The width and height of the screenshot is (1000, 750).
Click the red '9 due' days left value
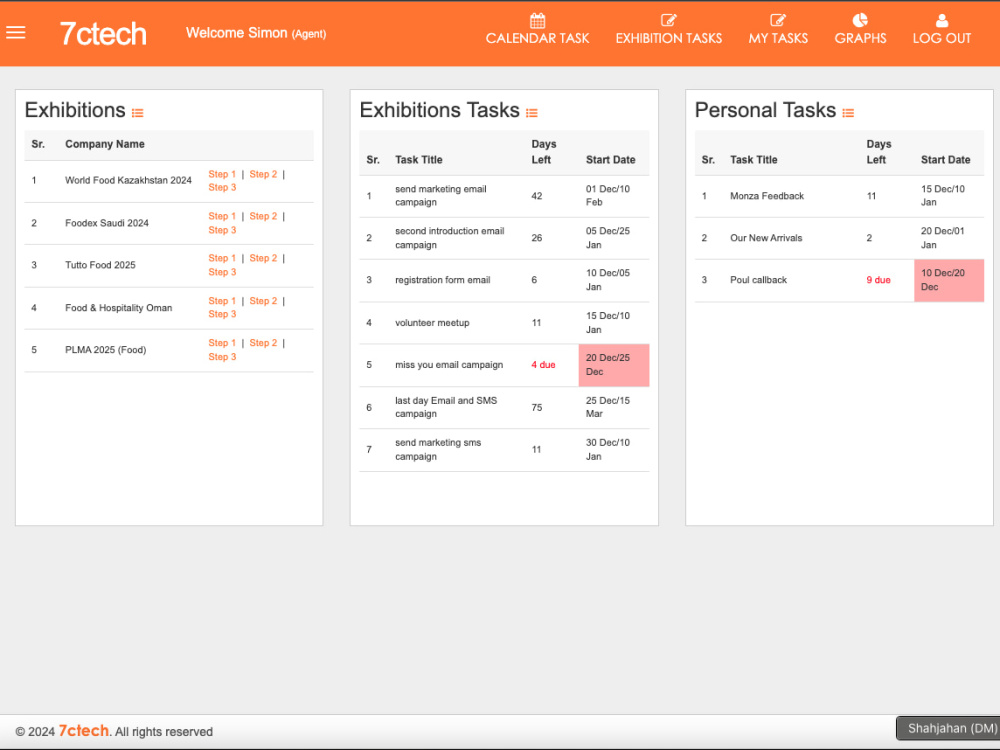[878, 280]
